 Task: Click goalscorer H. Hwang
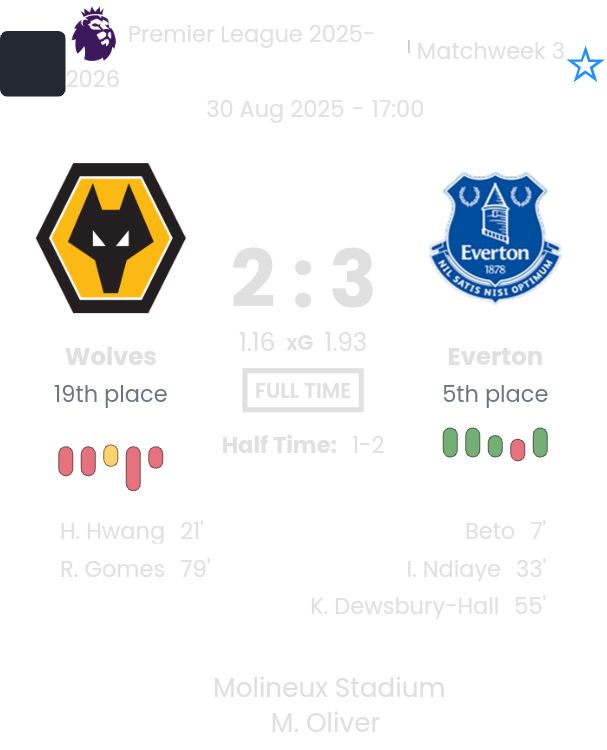[112, 531]
